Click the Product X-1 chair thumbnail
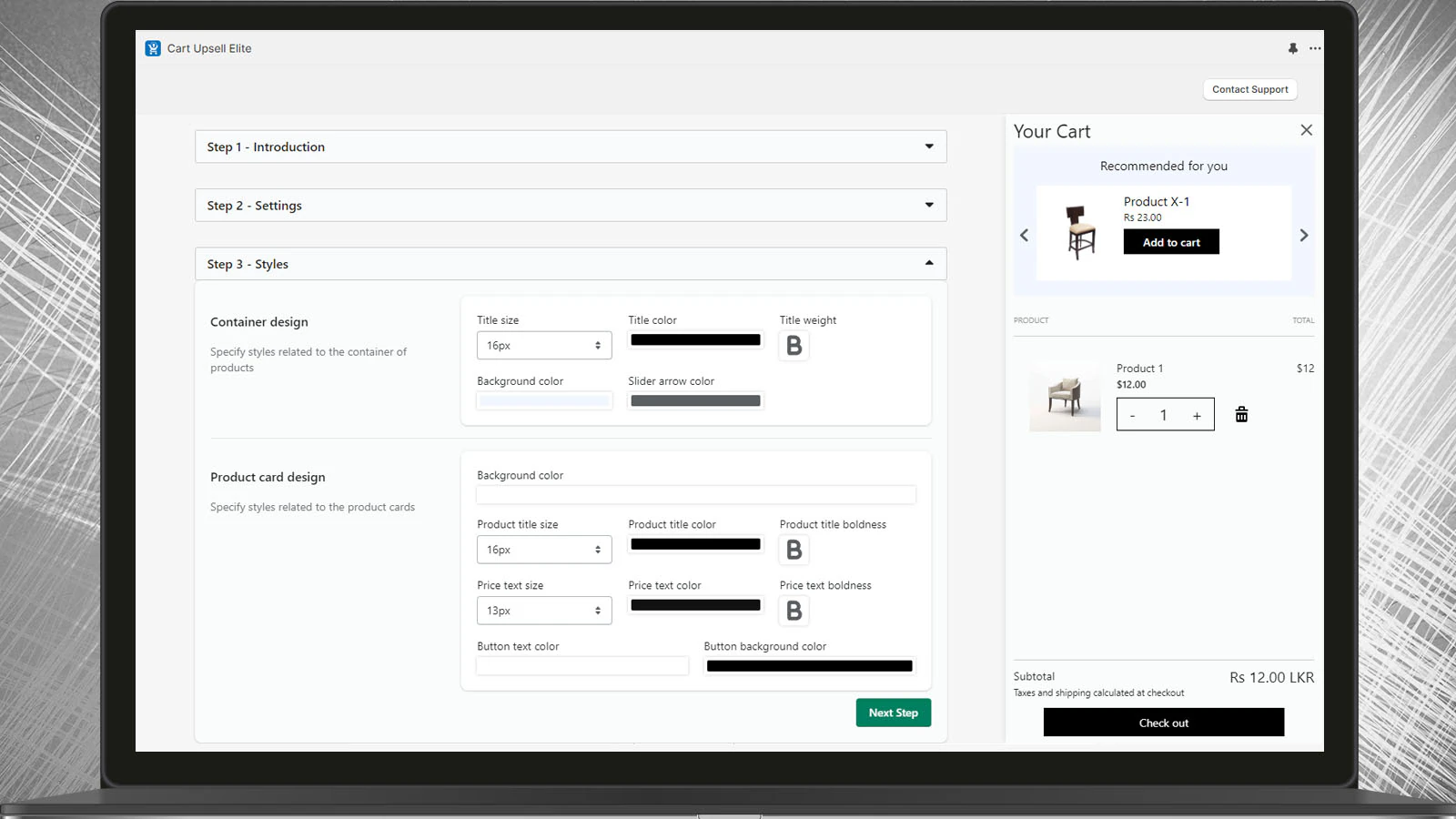This screenshot has height=819, width=1456. click(1080, 232)
